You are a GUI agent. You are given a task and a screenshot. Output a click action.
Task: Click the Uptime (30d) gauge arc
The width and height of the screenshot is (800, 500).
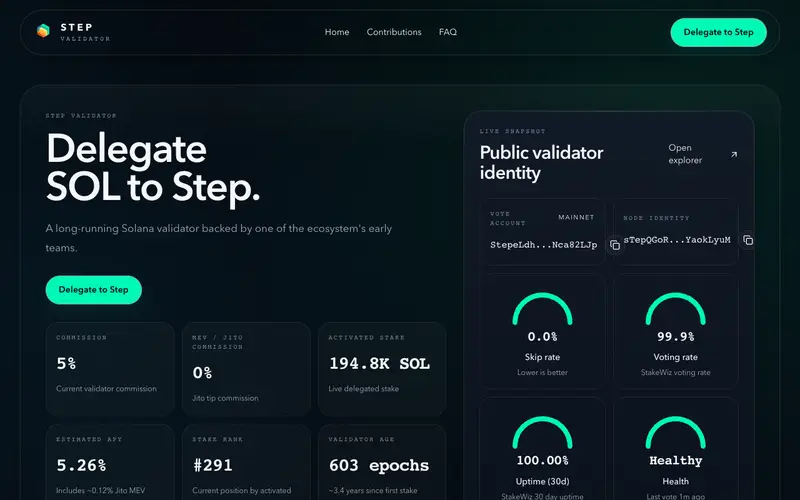(x=542, y=433)
